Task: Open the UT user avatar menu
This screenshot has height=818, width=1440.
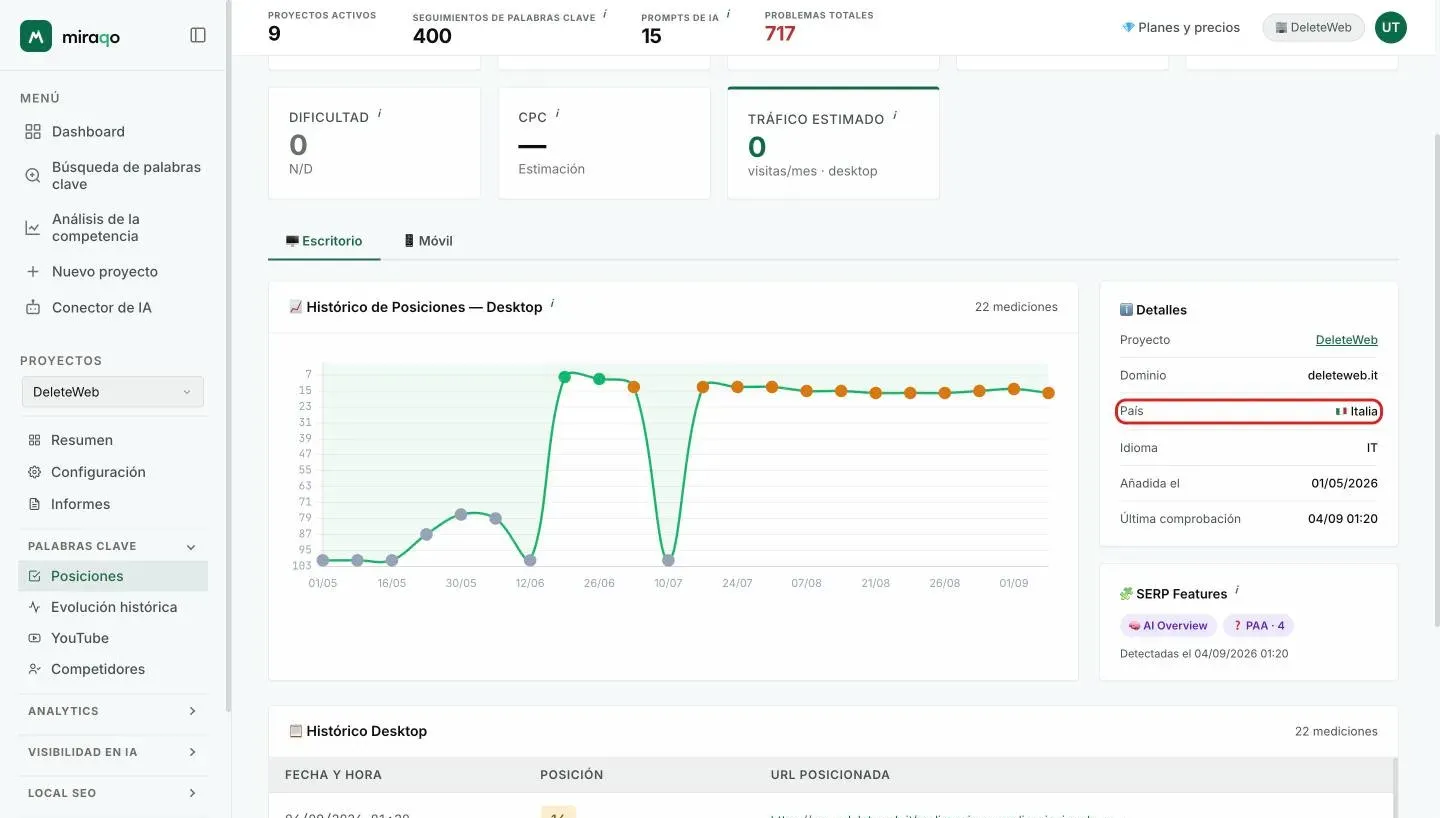Action: click(1390, 27)
